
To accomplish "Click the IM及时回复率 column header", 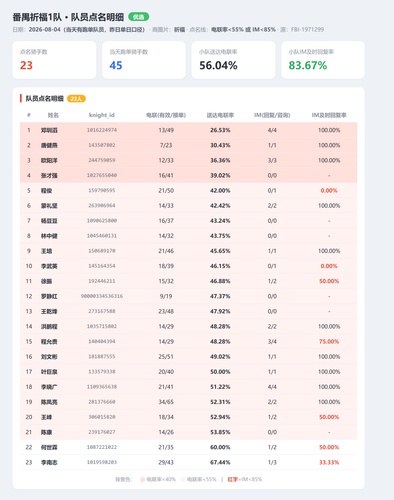I will (329, 115).
